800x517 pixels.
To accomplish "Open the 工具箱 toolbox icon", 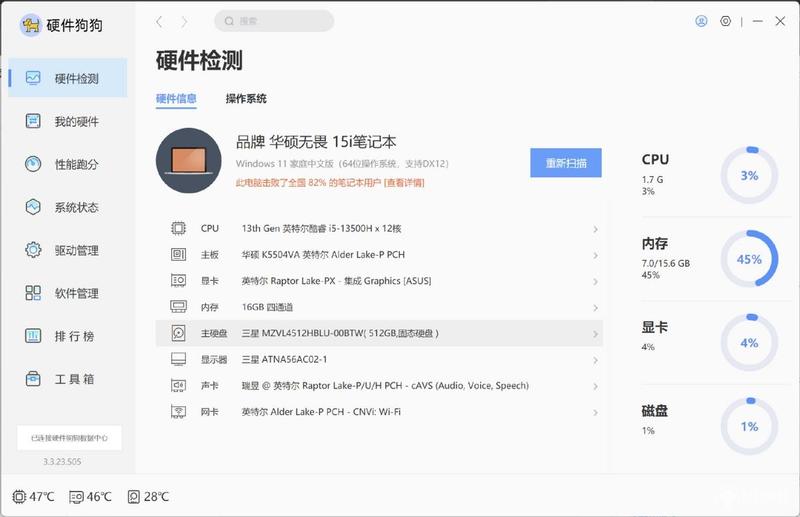I will point(33,379).
